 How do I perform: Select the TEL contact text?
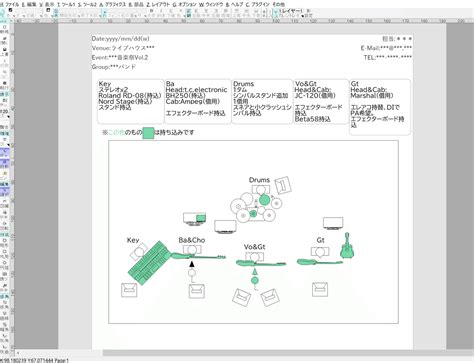click(x=388, y=57)
